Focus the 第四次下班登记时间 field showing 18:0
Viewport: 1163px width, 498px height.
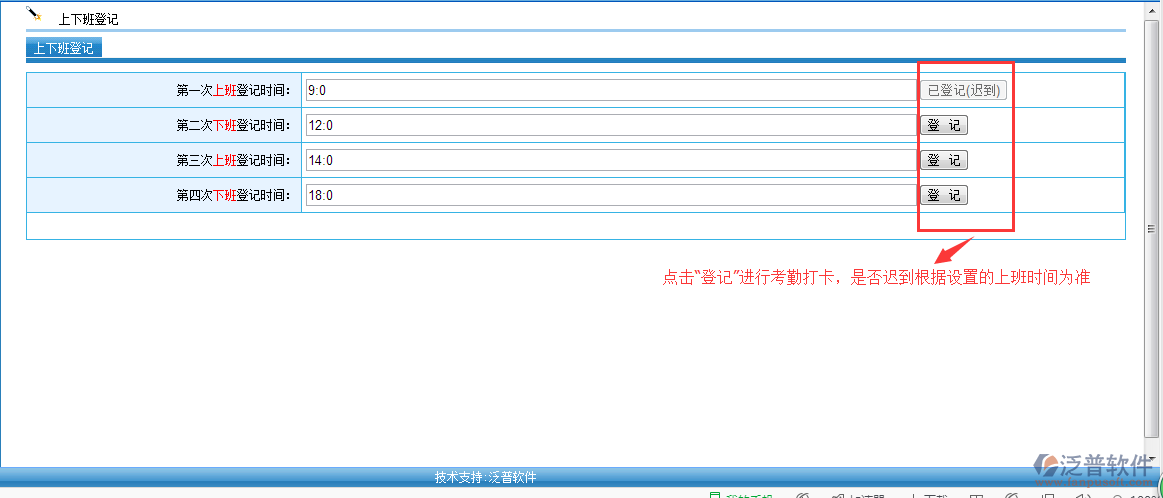click(x=611, y=195)
